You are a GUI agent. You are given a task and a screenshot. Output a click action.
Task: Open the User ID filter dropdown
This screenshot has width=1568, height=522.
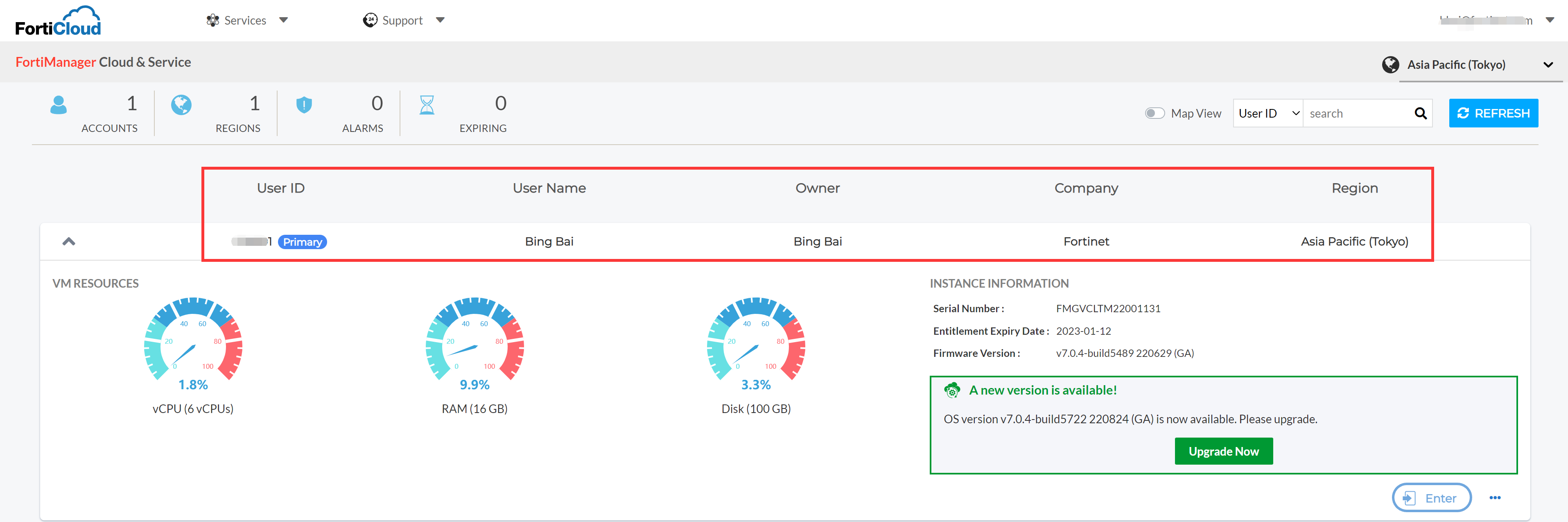1268,113
